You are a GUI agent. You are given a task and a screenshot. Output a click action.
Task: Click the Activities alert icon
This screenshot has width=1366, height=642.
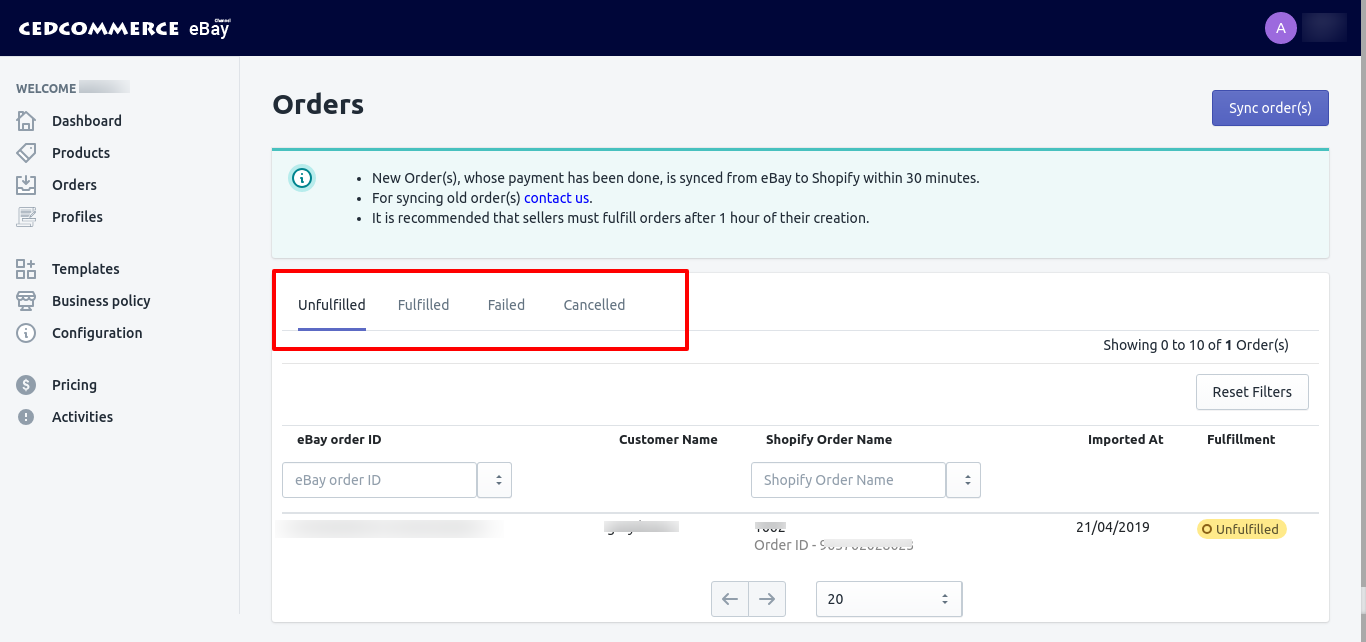pyautogui.click(x=26, y=417)
